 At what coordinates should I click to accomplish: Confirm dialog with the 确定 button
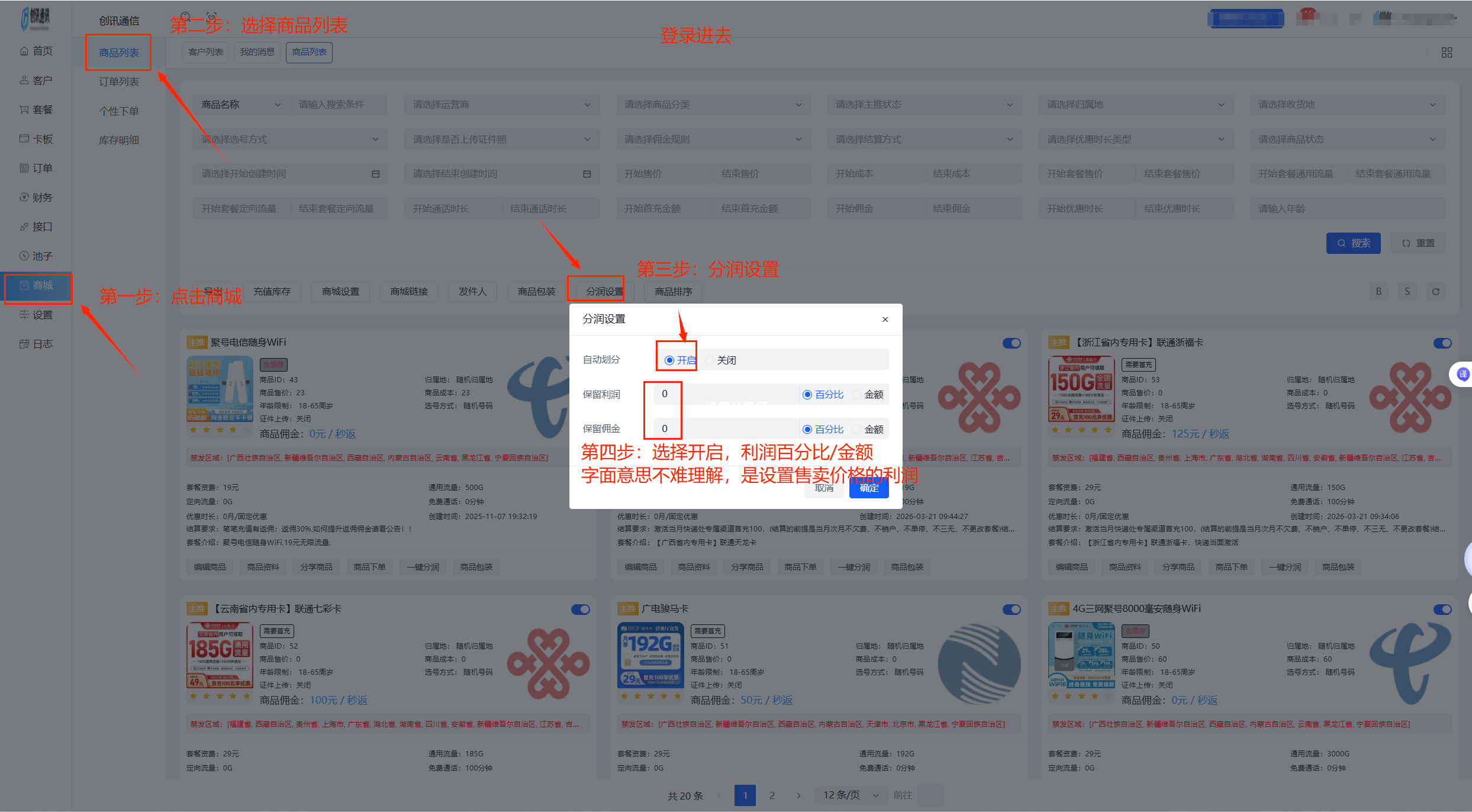click(868, 488)
